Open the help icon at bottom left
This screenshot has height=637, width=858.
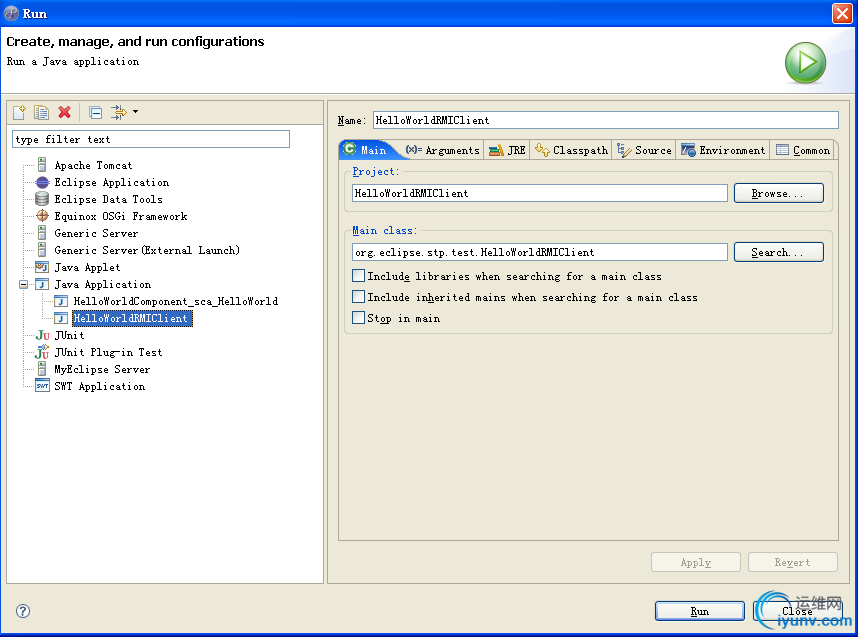point(23,611)
